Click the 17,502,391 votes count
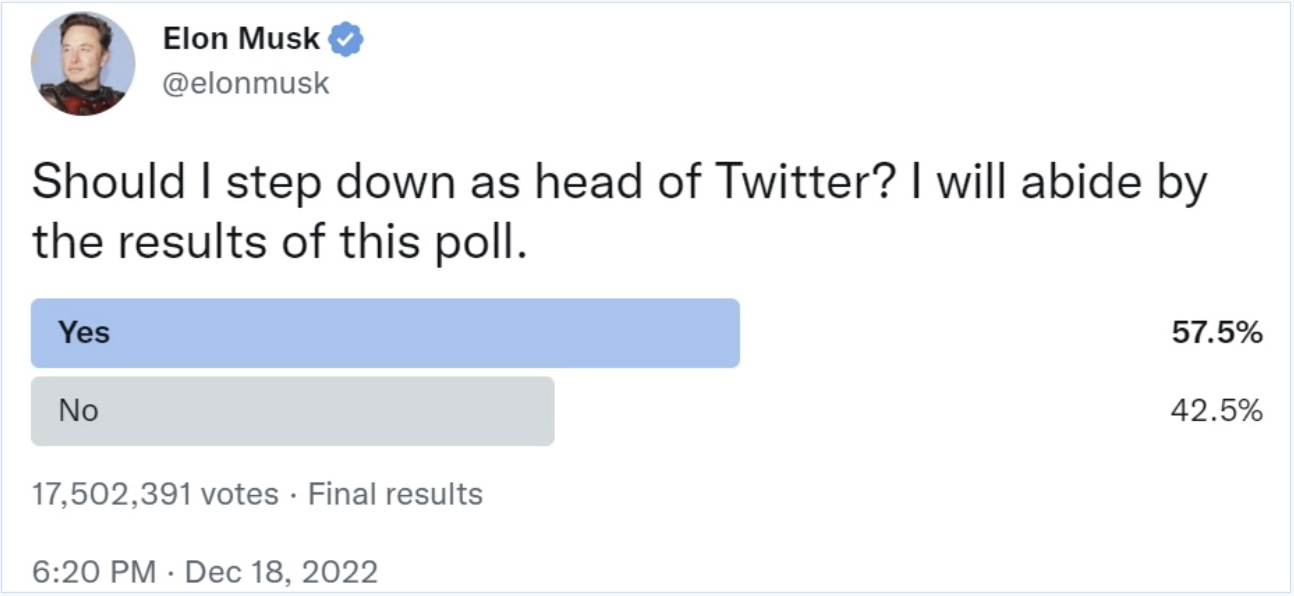Image resolution: width=1294 pixels, height=596 pixels. click(x=155, y=494)
